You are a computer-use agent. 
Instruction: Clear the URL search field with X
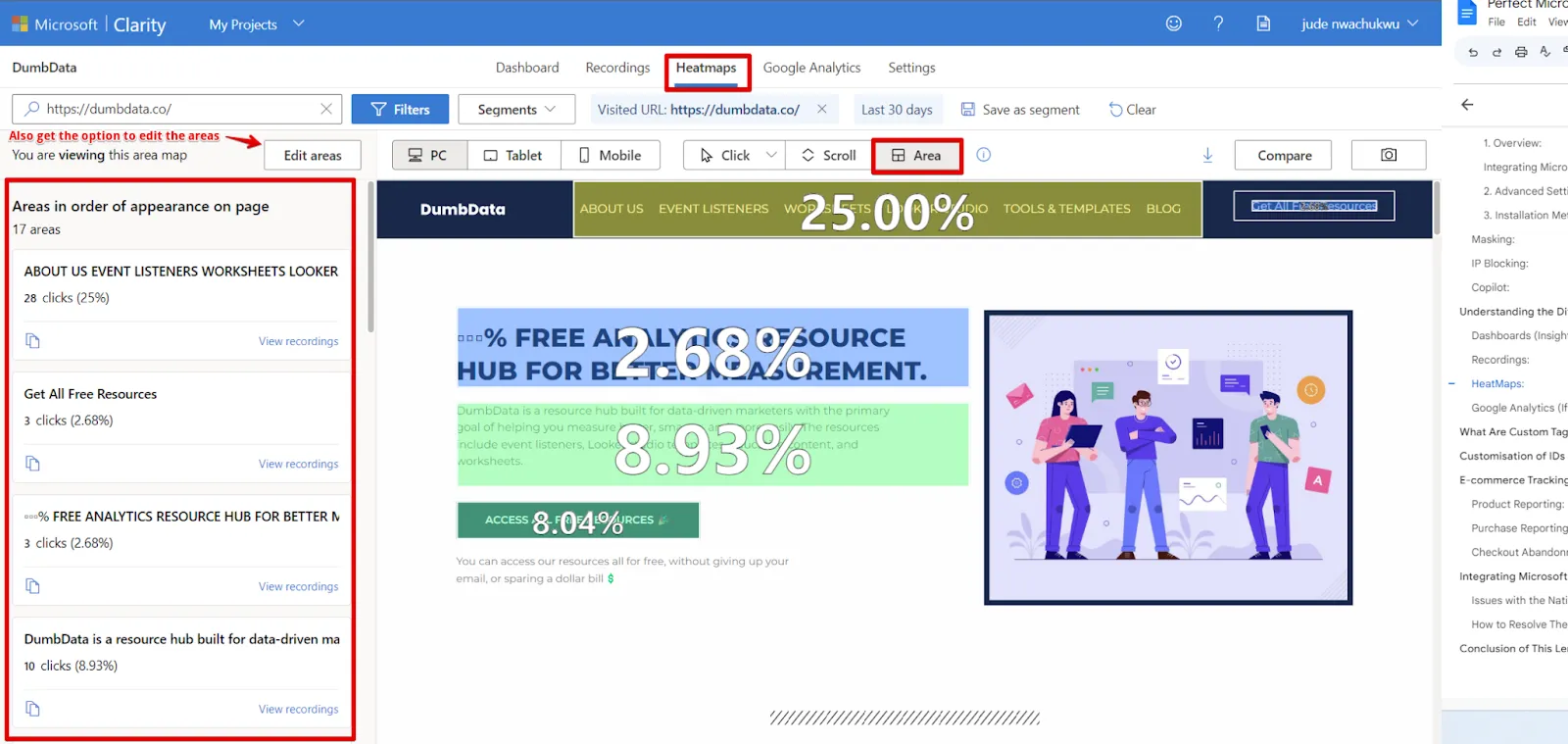[x=326, y=109]
